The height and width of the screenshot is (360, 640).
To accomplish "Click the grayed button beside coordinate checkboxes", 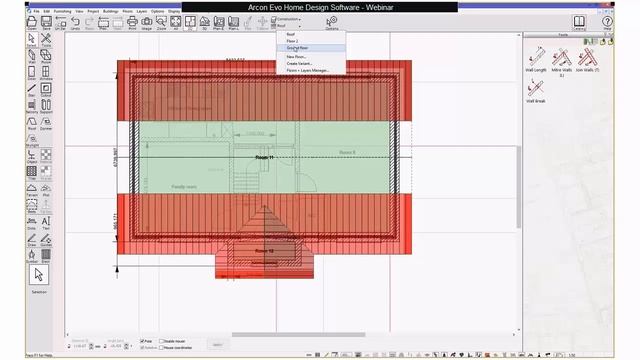I will point(218,345).
